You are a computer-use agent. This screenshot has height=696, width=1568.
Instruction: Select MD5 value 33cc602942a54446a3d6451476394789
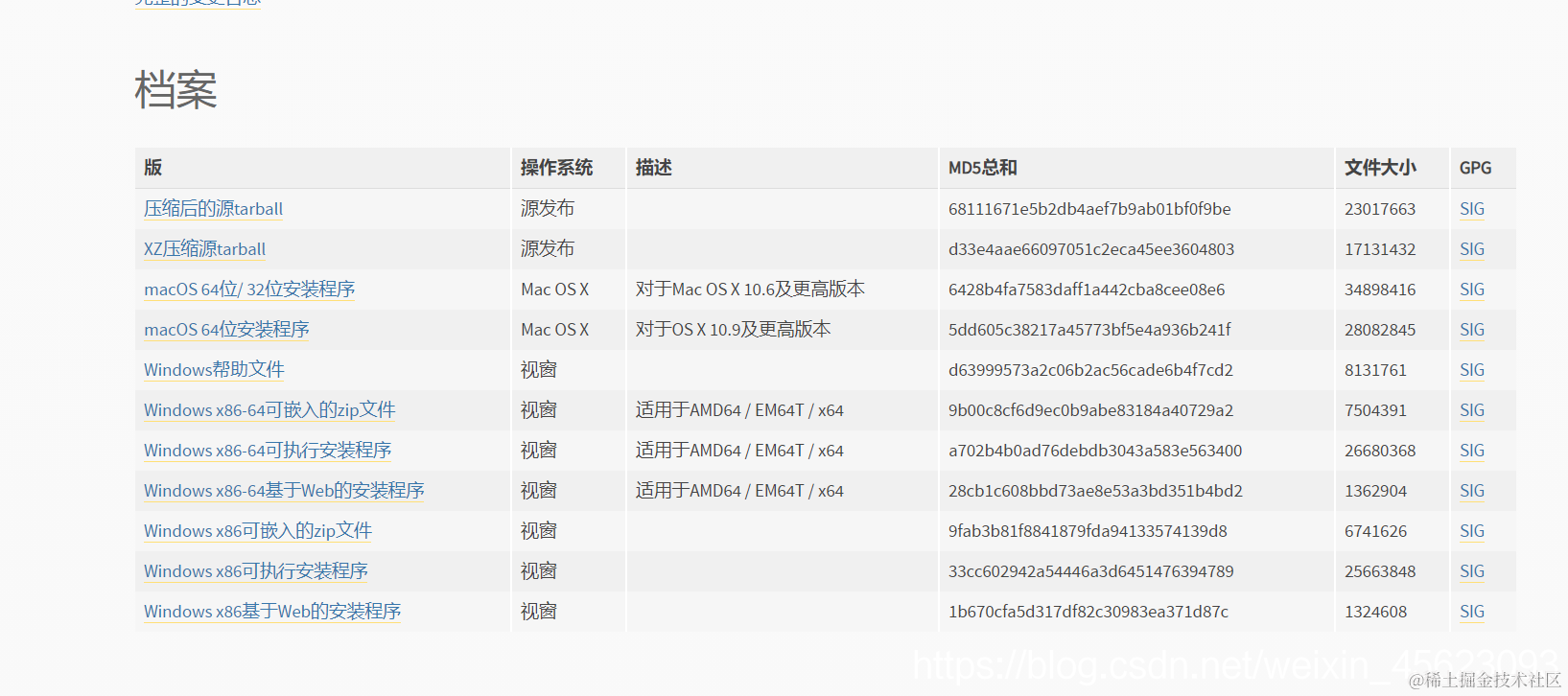point(1091,571)
